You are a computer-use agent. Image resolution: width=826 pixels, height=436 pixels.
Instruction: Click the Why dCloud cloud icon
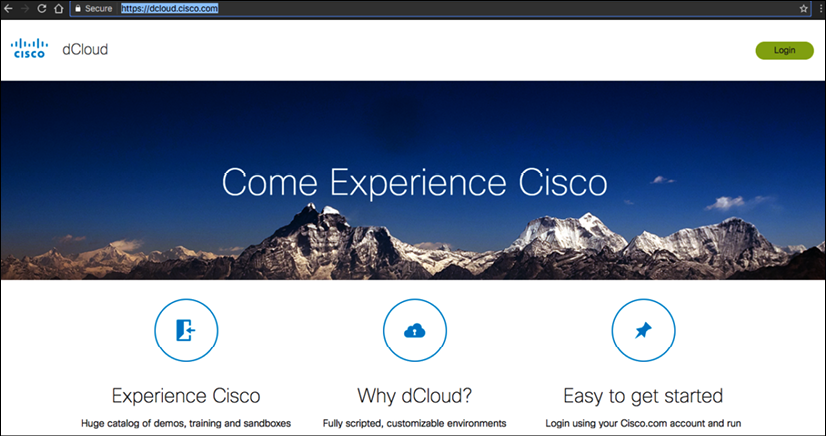click(415, 330)
